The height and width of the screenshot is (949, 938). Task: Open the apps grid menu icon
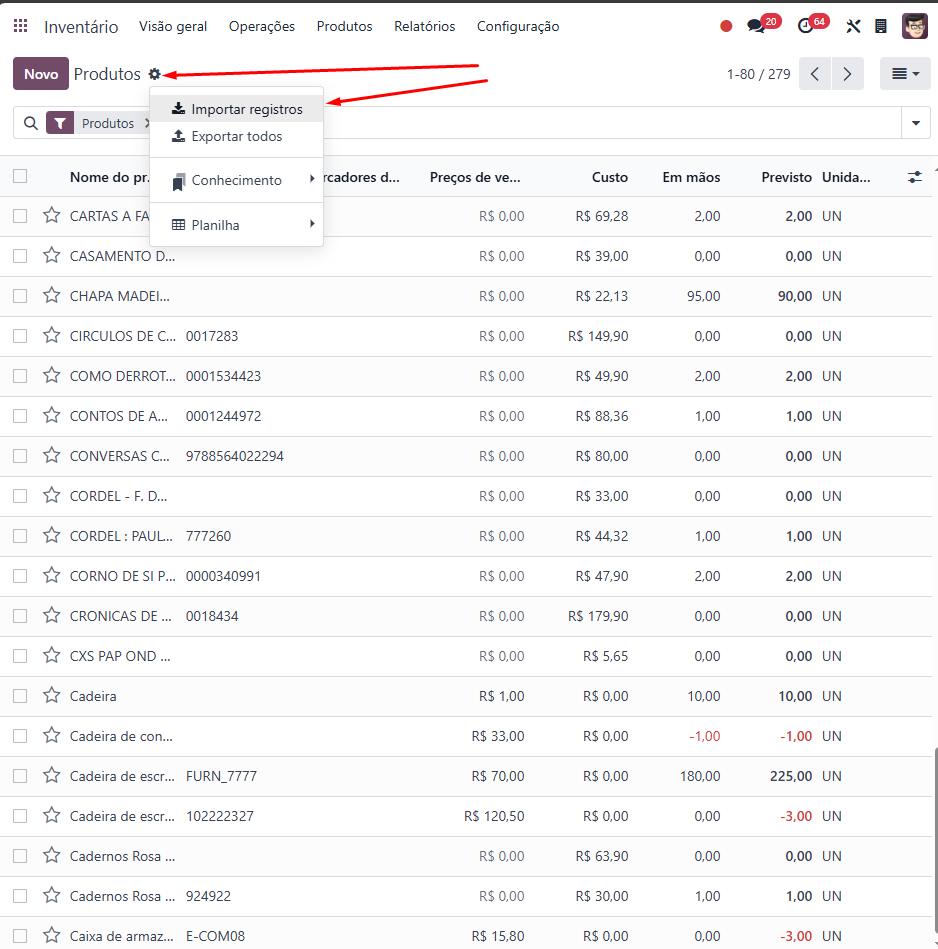(21, 26)
